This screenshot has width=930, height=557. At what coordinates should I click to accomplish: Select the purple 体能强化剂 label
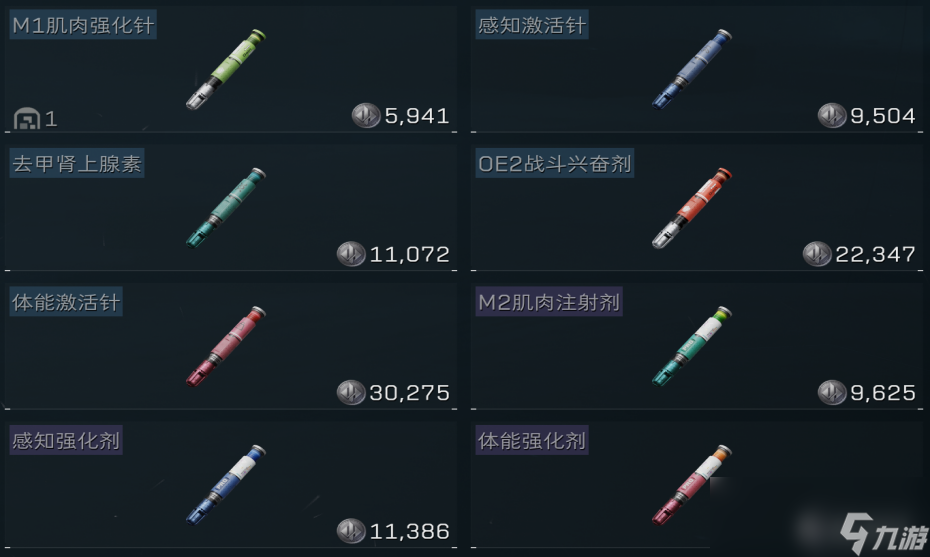531,440
